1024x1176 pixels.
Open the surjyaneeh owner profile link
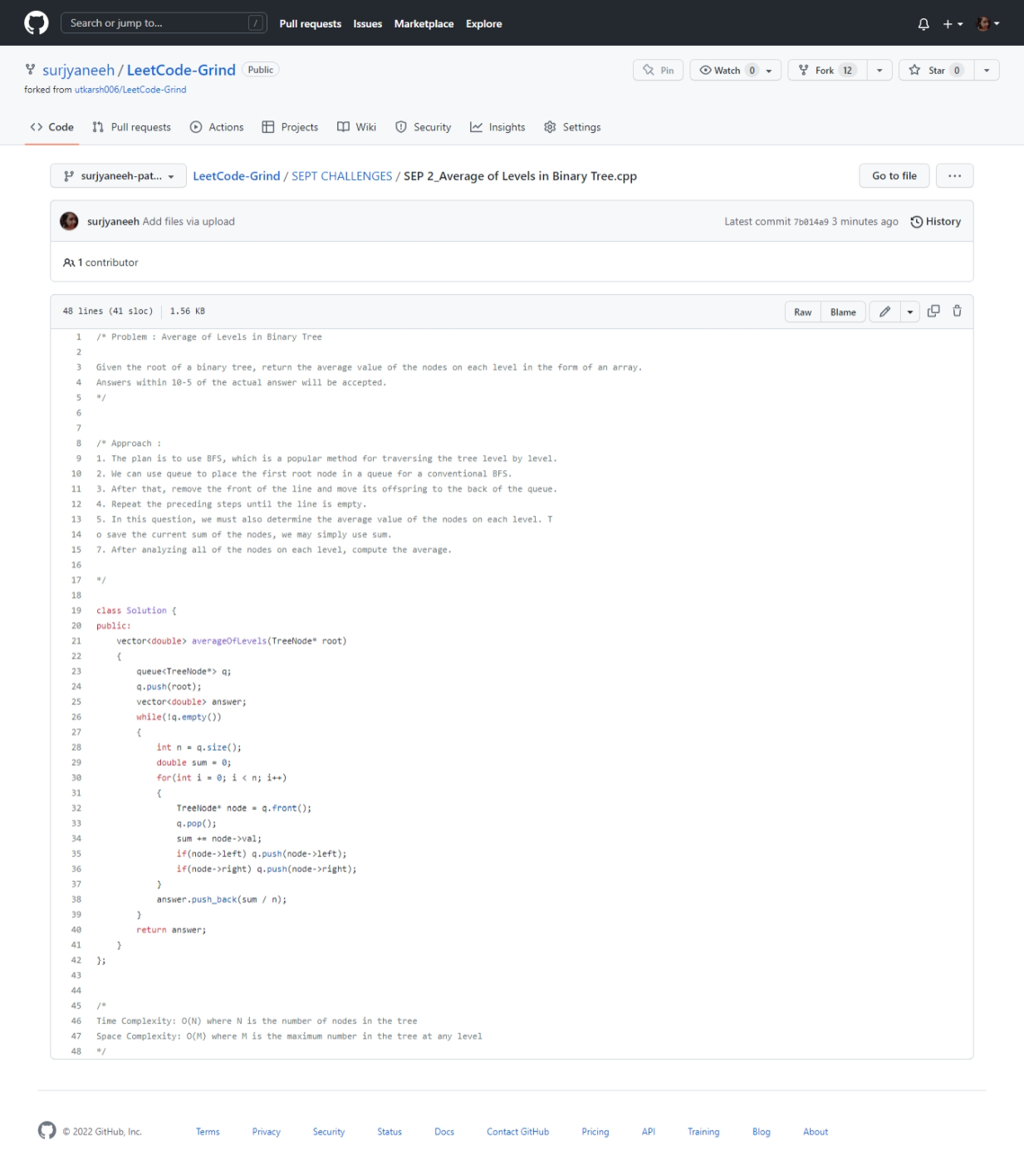(78, 70)
